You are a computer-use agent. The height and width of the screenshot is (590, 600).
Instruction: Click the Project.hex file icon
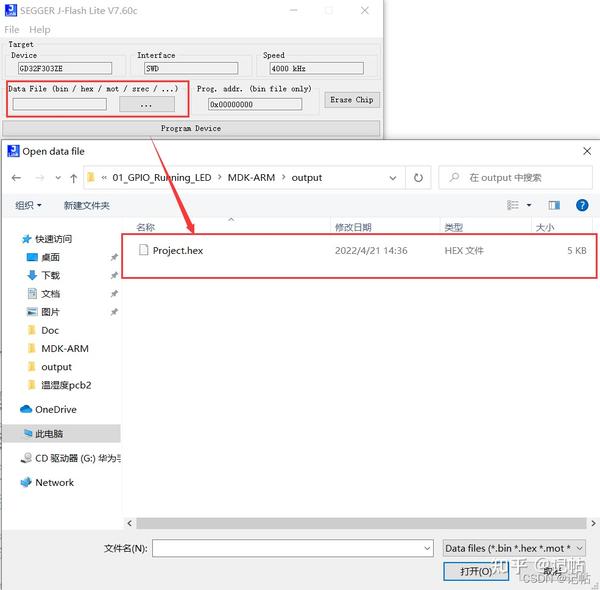coord(143,250)
